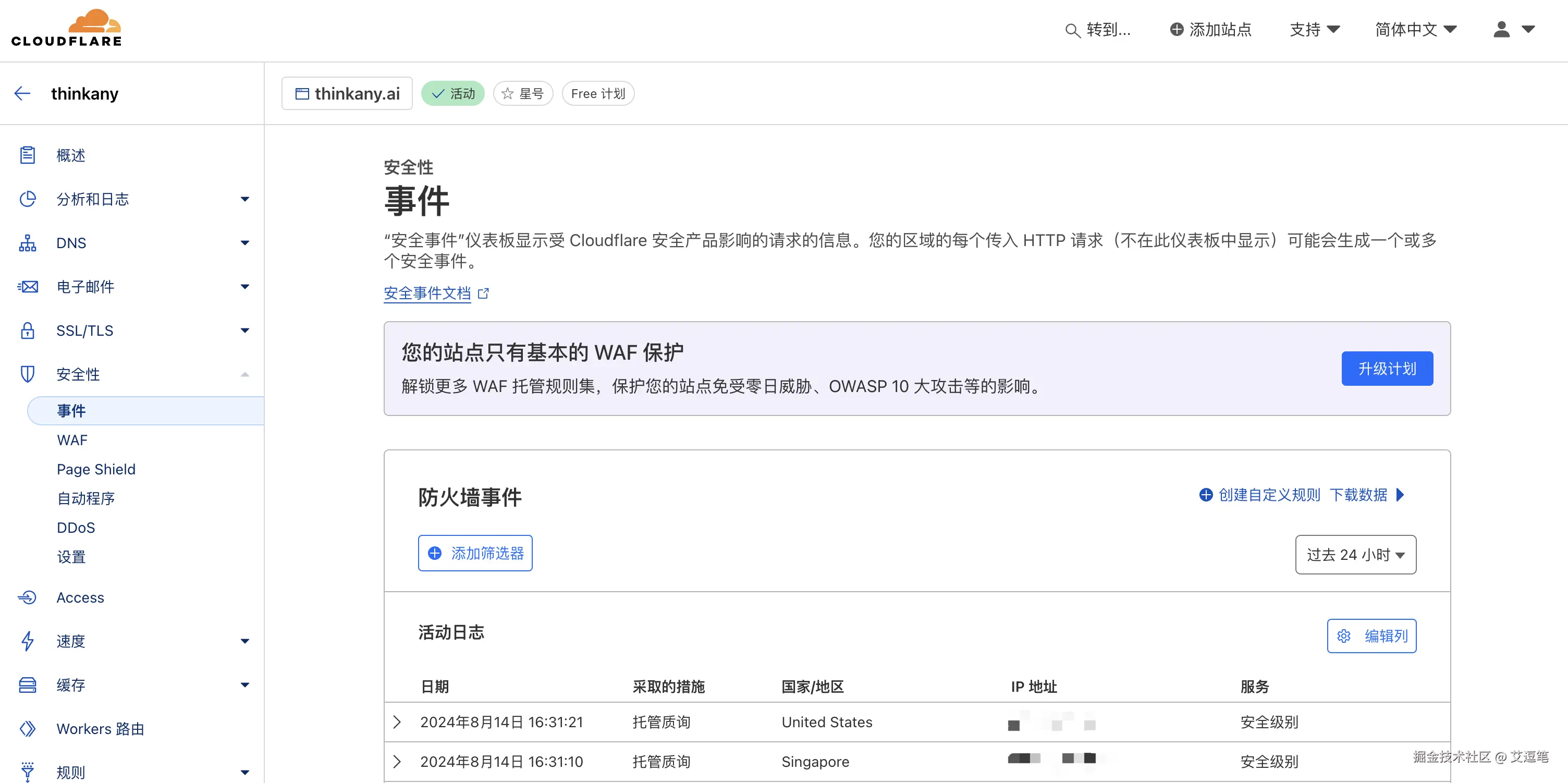Expand the 16:31:21 event row

point(397,722)
